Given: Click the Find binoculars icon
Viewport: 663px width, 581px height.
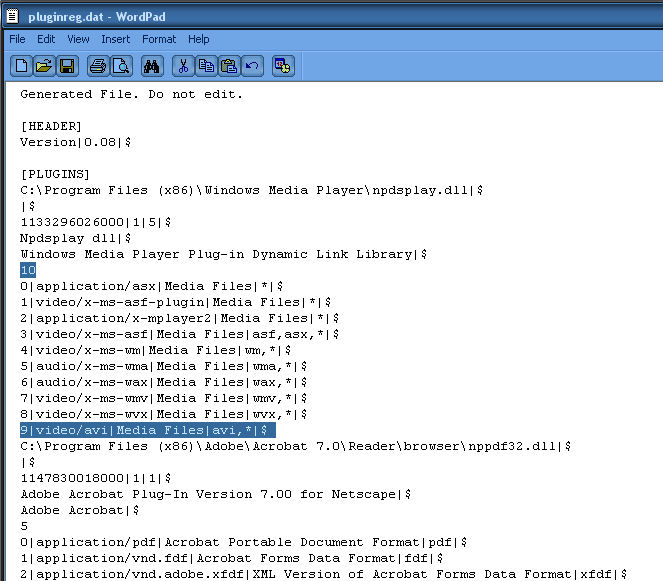Looking at the screenshot, I should pyautogui.click(x=152, y=66).
